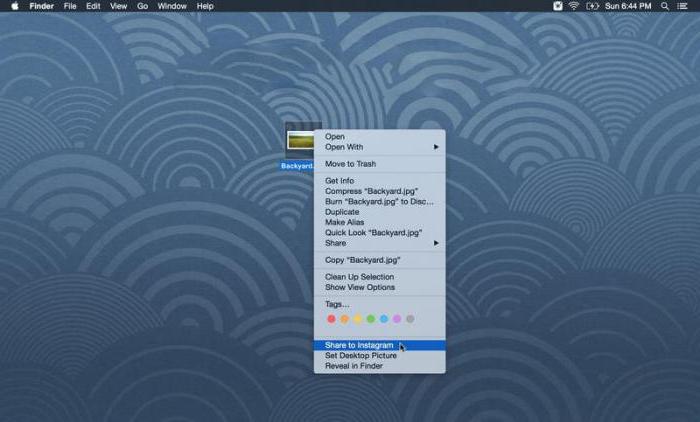Open the Apple menu

[15, 6]
